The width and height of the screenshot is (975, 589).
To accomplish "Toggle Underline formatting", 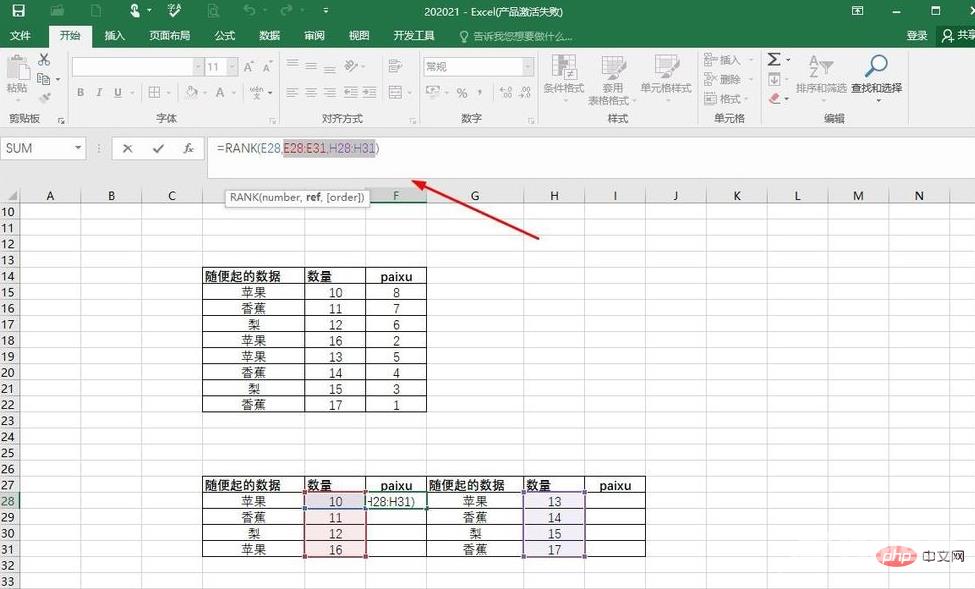I will tap(119, 93).
